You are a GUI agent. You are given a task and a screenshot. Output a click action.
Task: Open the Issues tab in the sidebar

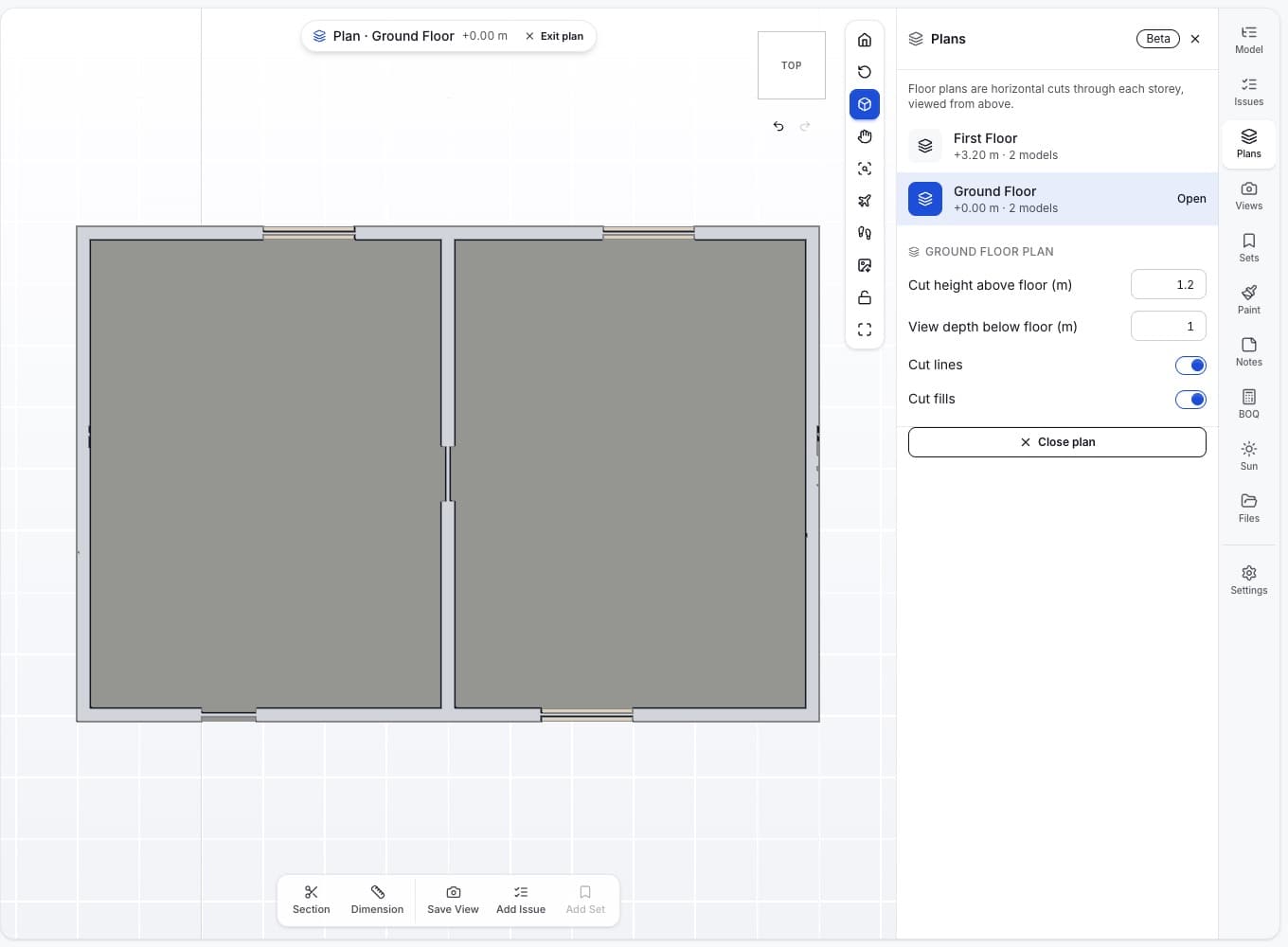coord(1248,92)
